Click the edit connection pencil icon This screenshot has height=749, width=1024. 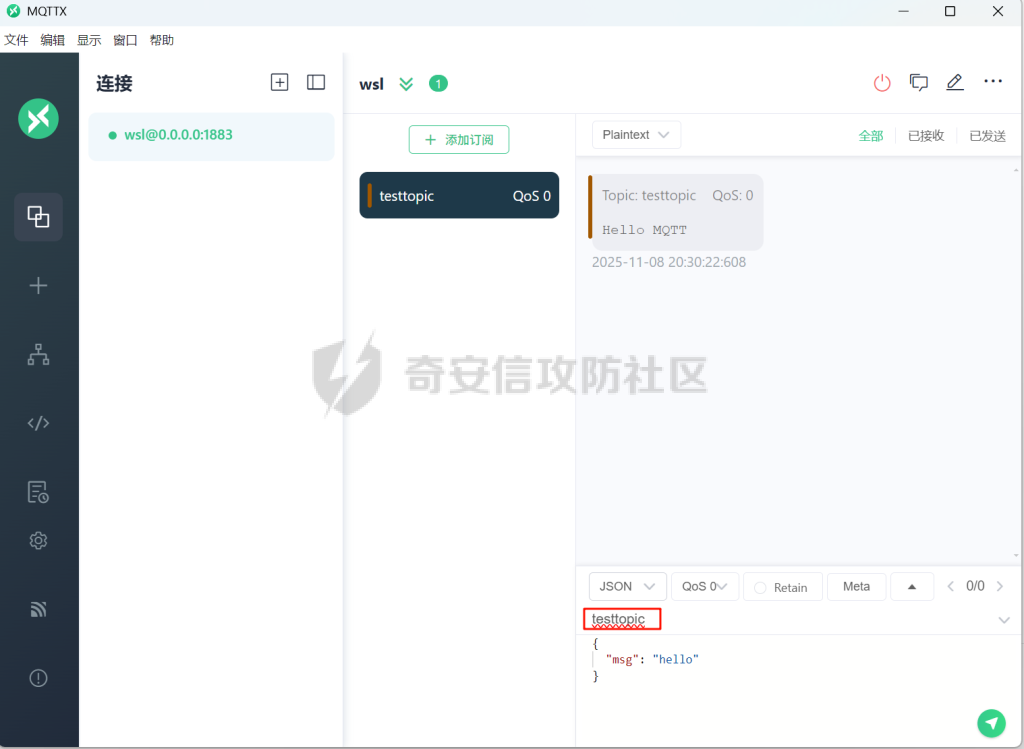(x=955, y=83)
